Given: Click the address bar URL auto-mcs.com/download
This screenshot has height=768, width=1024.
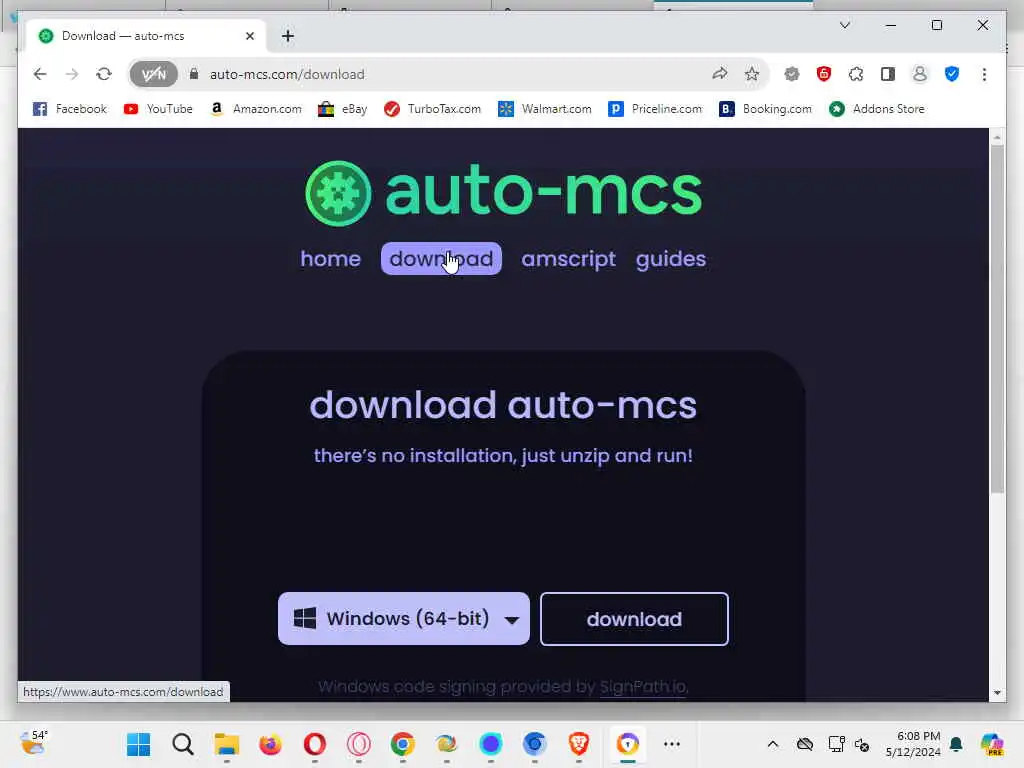Looking at the screenshot, I should tap(287, 74).
